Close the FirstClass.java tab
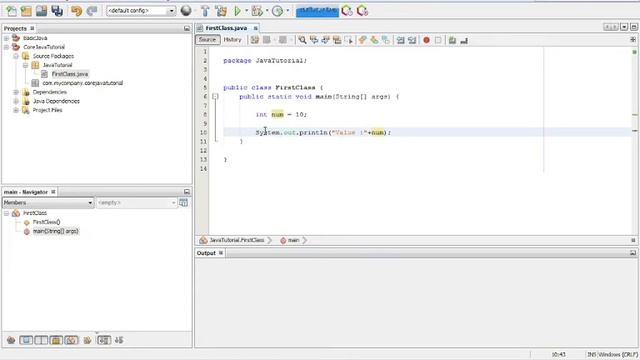 [x=256, y=28]
